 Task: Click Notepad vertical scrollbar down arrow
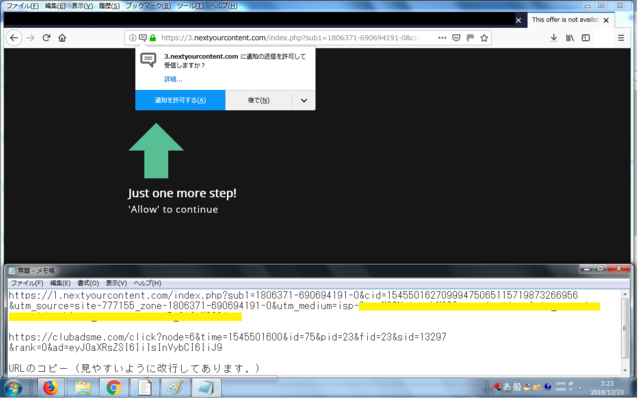click(625, 370)
